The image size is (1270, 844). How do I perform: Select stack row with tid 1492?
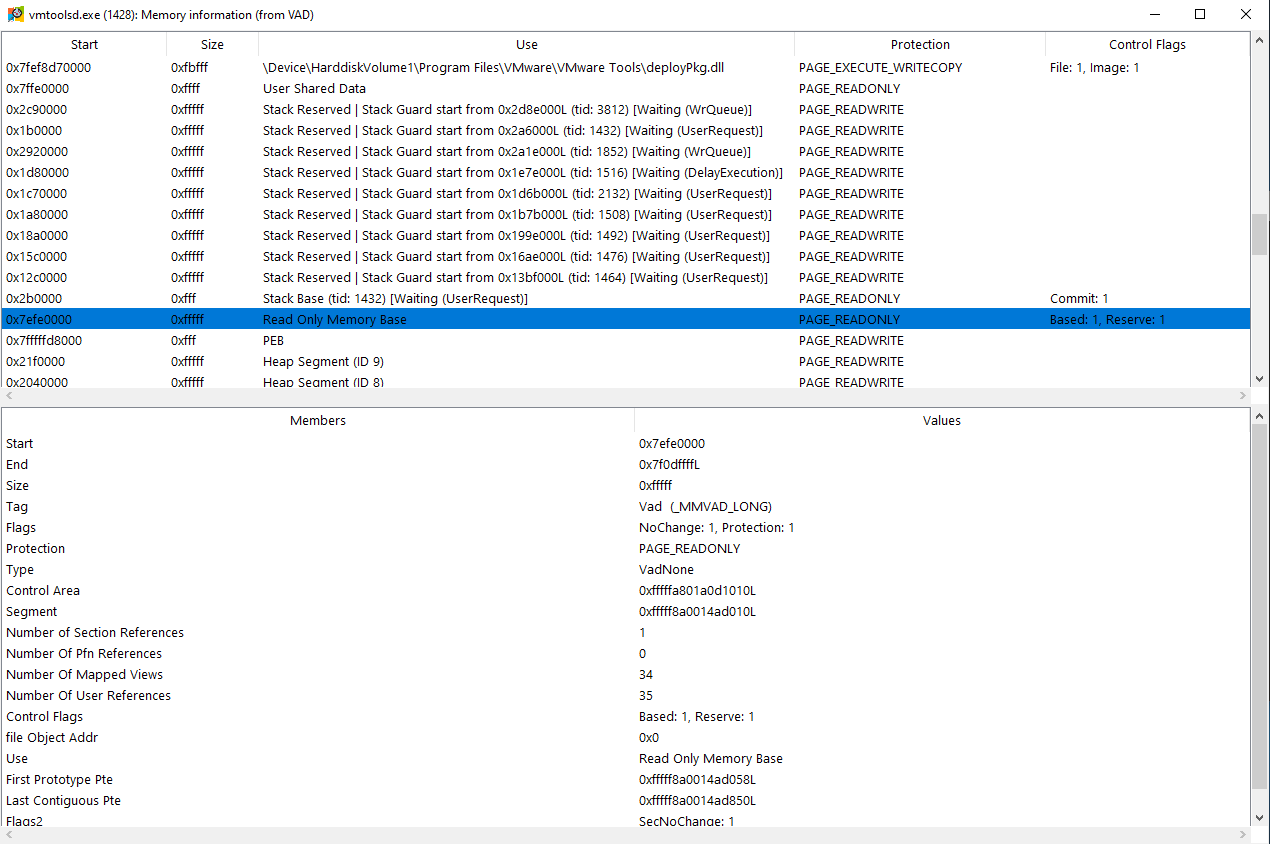pos(625,236)
